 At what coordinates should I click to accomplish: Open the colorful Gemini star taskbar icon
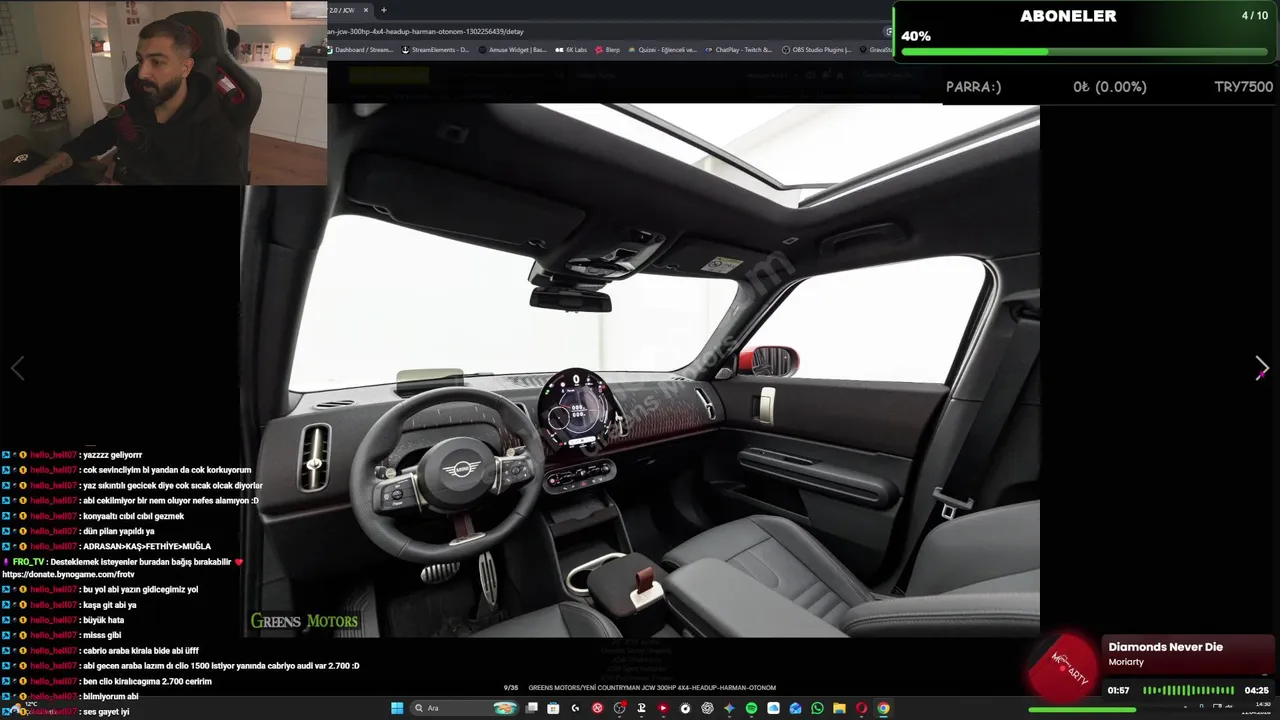(729, 708)
